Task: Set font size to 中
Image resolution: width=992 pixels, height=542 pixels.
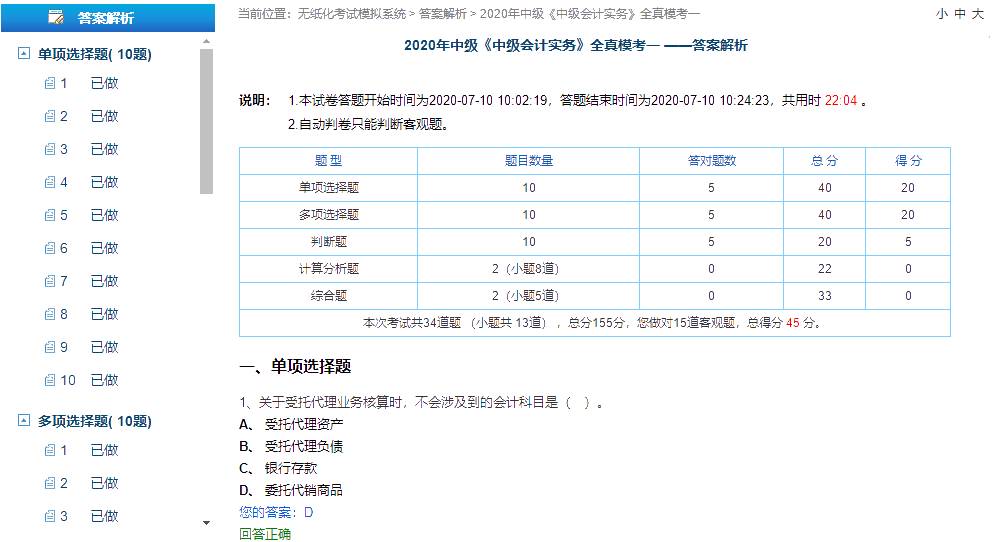Action: coord(960,14)
